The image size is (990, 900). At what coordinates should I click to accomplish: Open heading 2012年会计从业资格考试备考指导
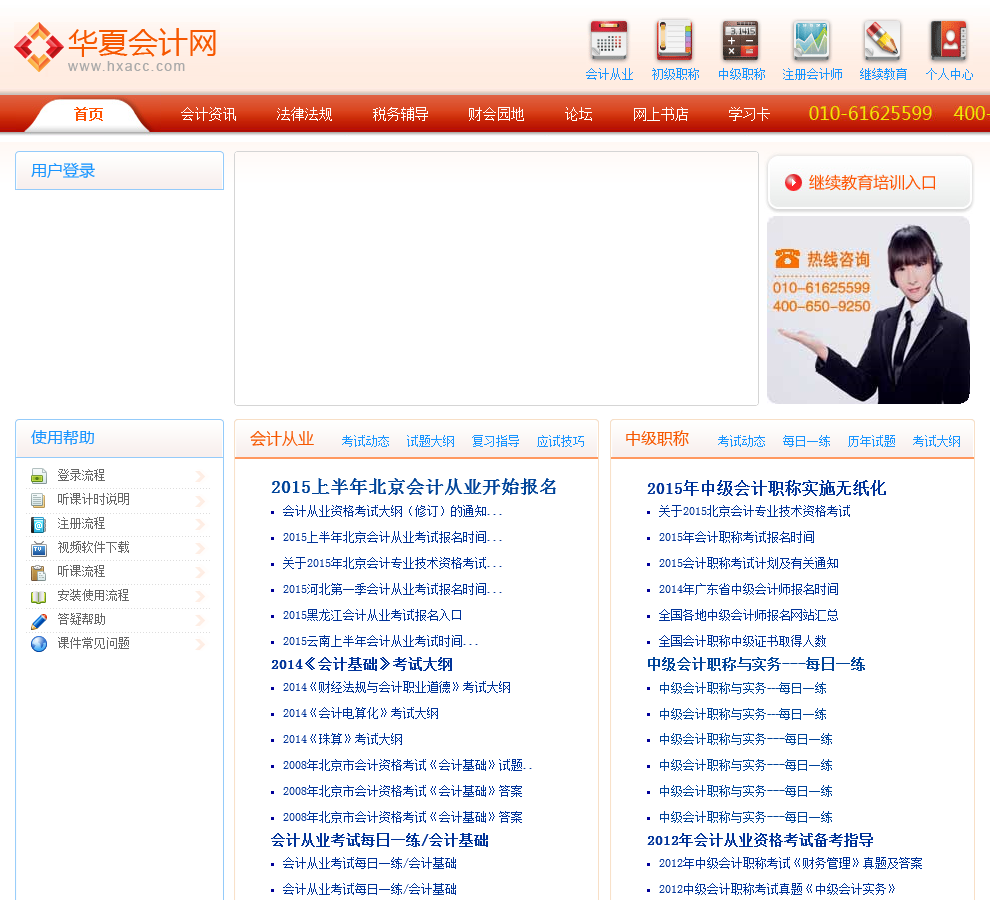pyautogui.click(x=760, y=840)
